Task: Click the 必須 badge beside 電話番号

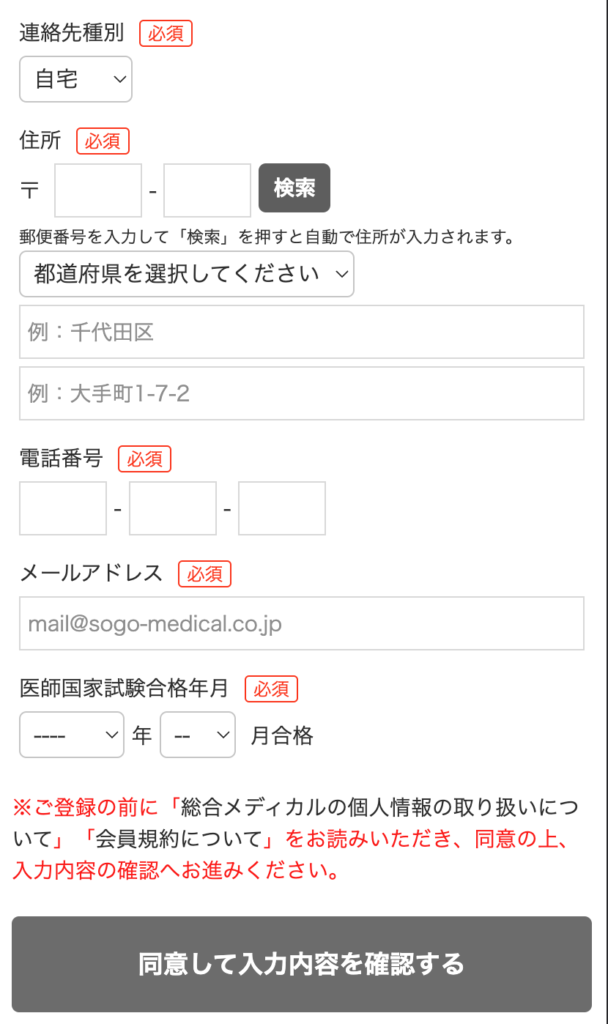Action: coord(145,459)
